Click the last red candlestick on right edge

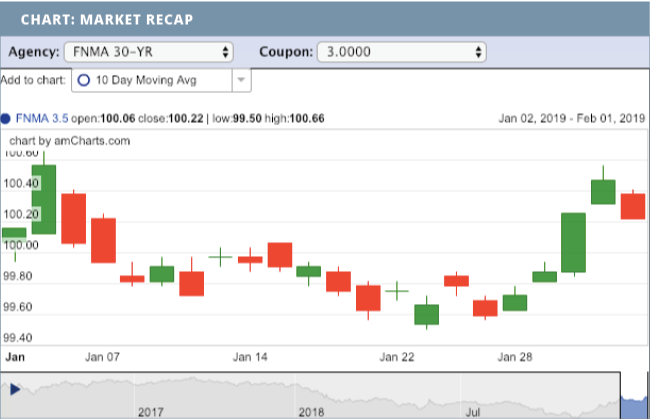(633, 206)
